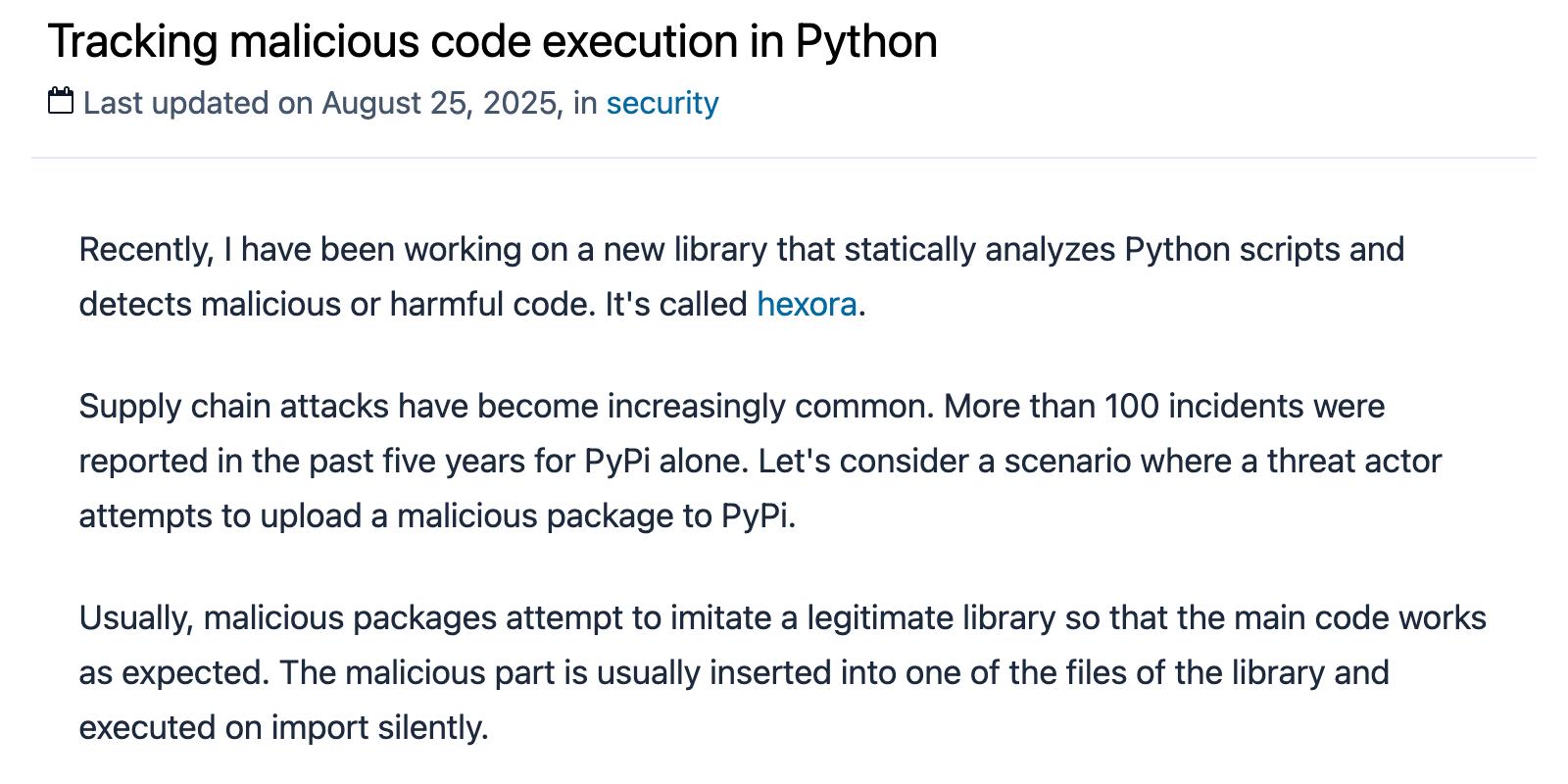Image resolution: width=1568 pixels, height=784 pixels.
Task: Click the horizontal divider below the header
Action: (x=784, y=158)
